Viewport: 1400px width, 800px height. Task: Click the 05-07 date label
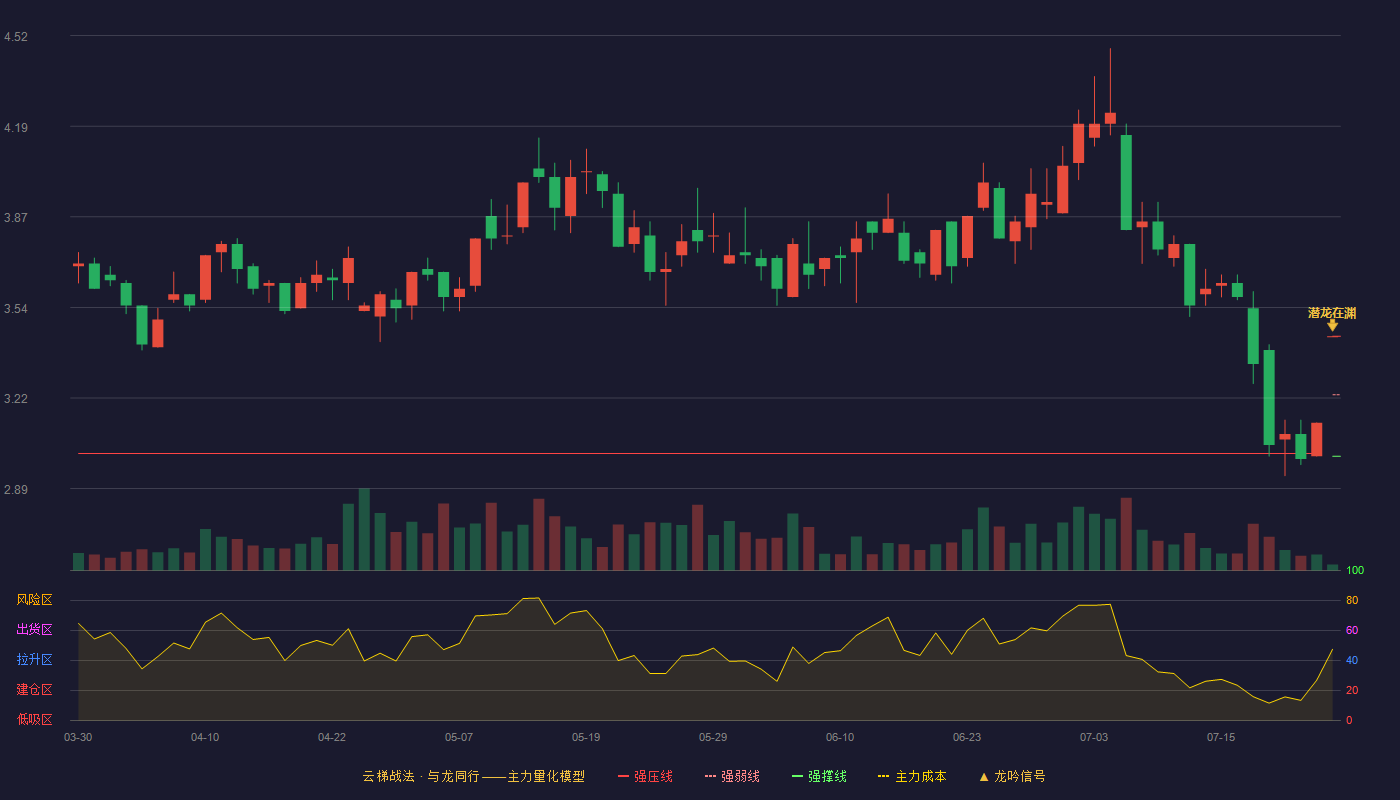click(x=459, y=737)
